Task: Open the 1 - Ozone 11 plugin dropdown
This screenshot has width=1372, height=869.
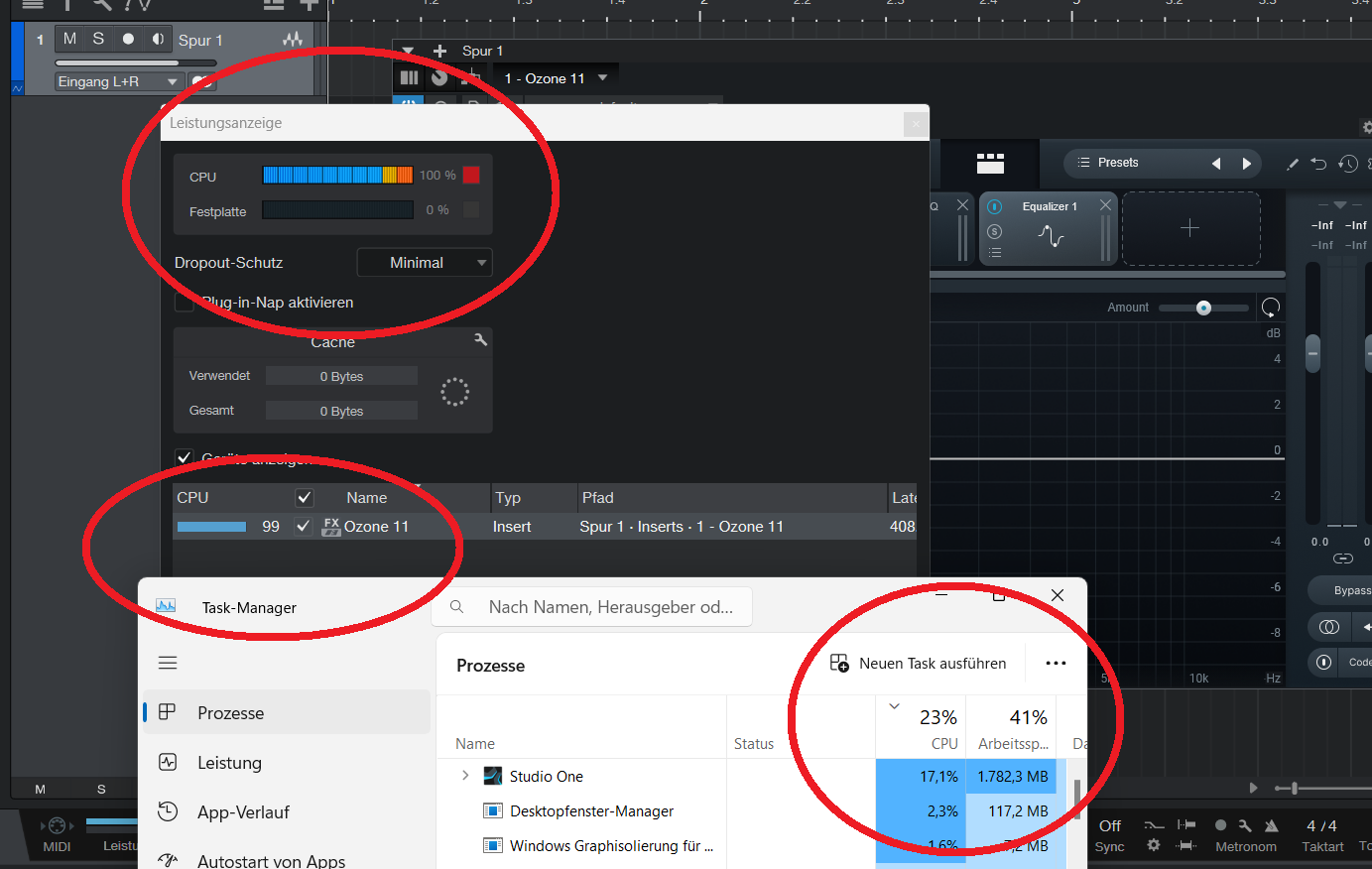Action: pyautogui.click(x=556, y=78)
